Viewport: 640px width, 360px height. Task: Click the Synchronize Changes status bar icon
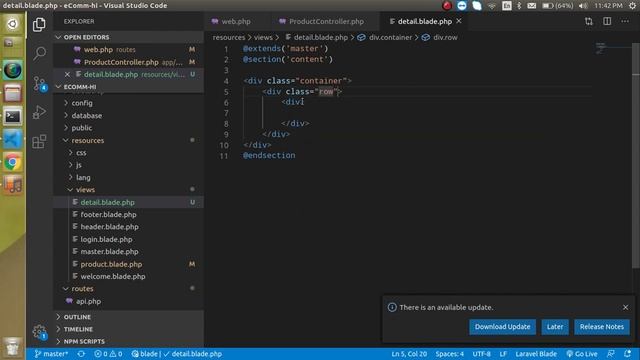pos(81,354)
